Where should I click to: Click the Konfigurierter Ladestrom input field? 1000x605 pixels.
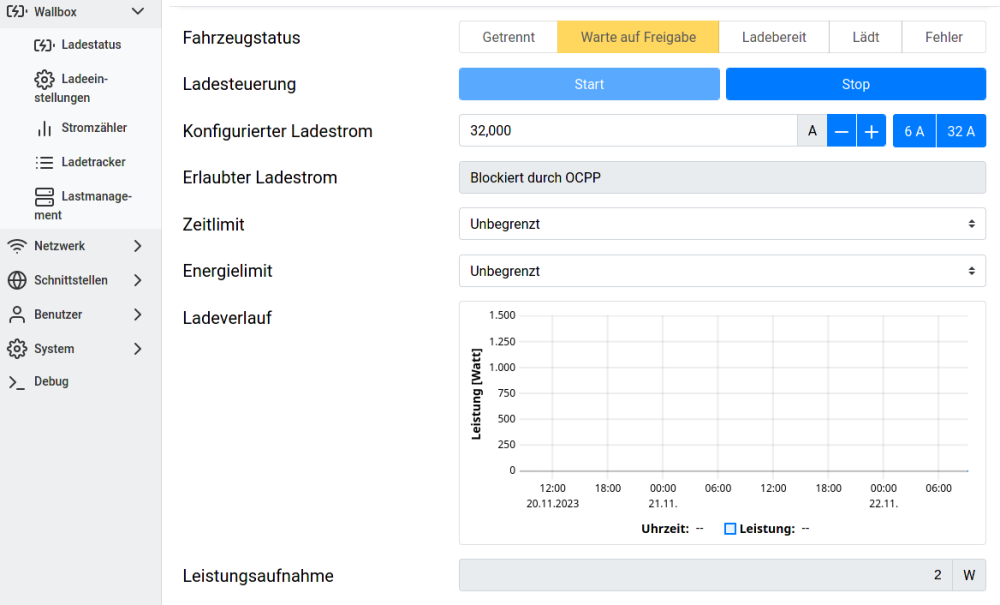(x=627, y=131)
